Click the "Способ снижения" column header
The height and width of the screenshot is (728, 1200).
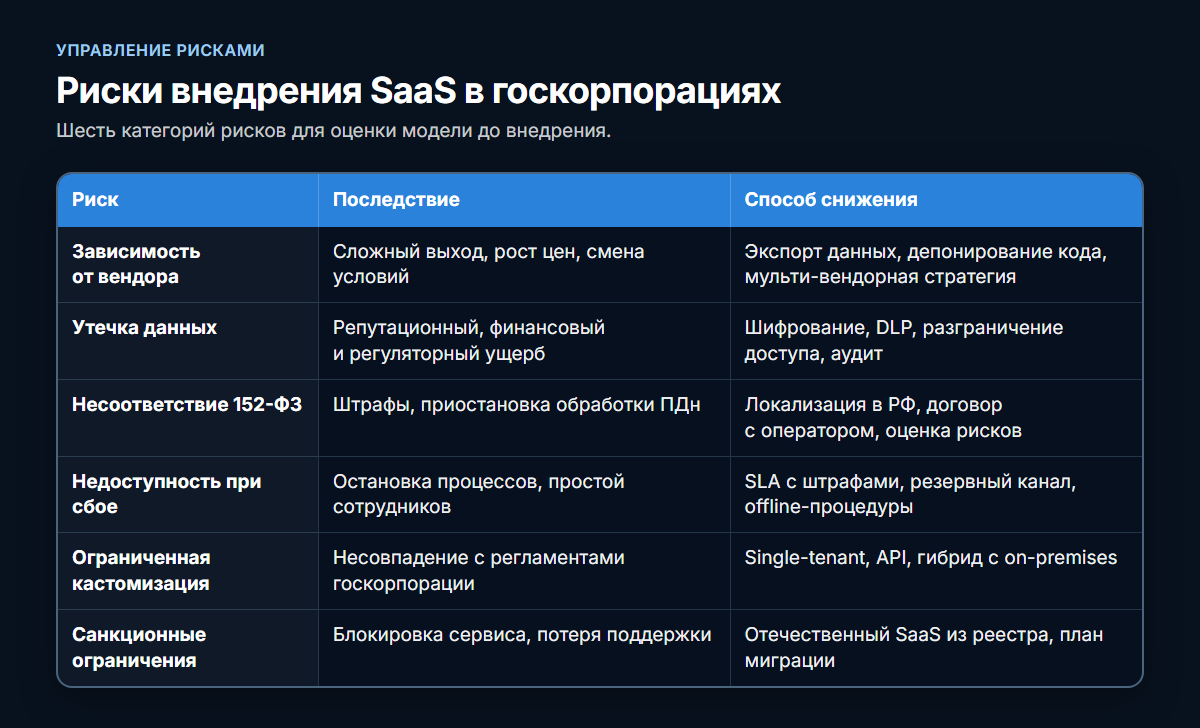831,200
